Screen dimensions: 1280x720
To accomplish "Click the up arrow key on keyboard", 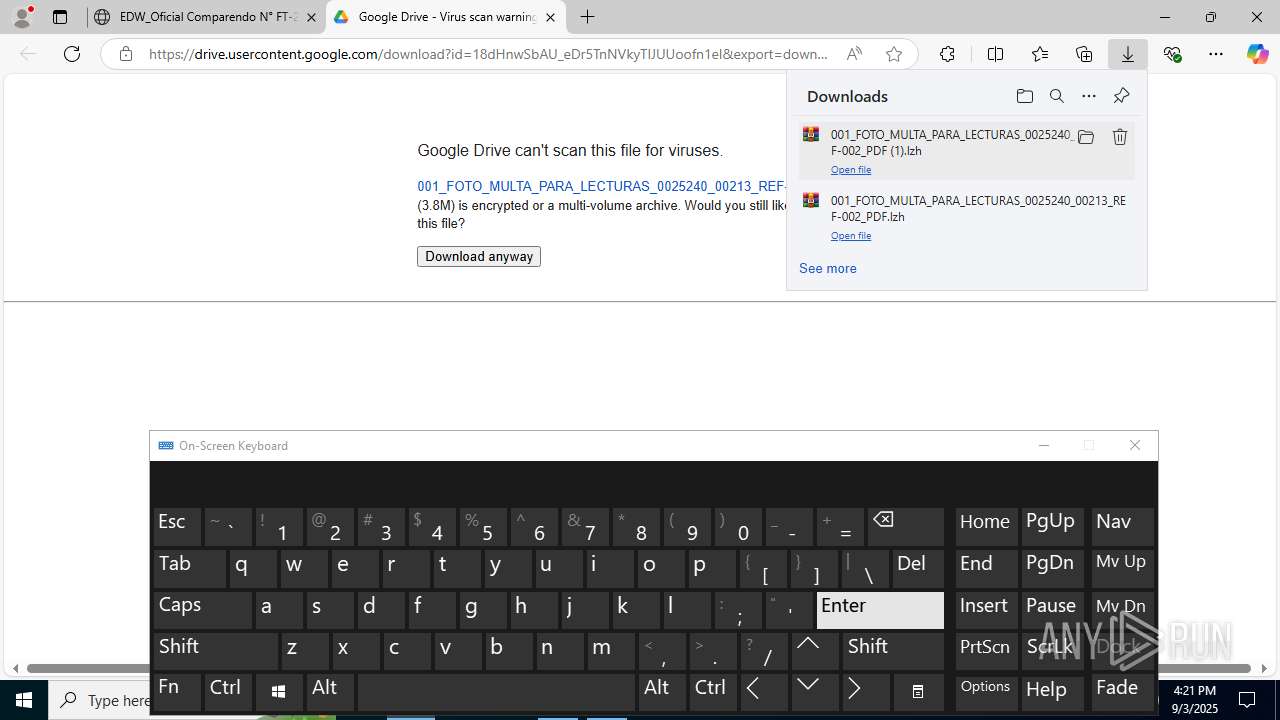I will pyautogui.click(x=815, y=651).
